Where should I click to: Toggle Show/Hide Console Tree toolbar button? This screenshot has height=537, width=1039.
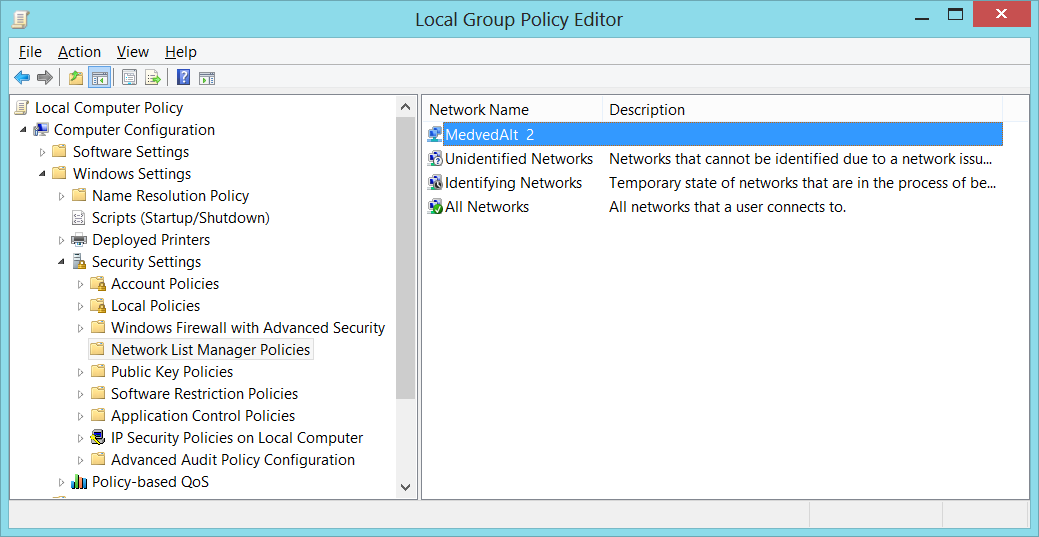point(100,78)
